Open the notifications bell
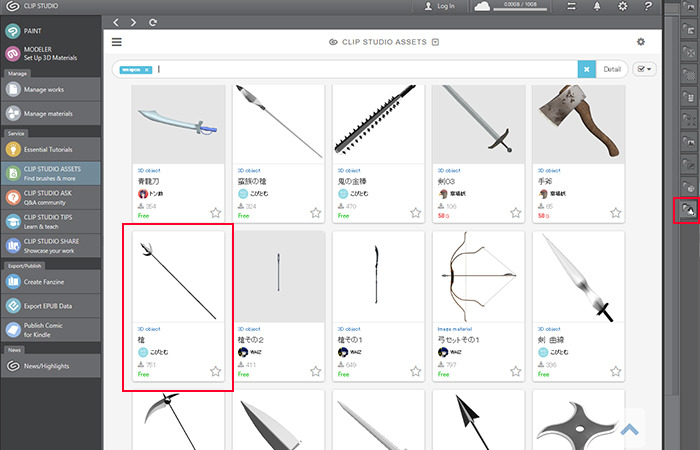This screenshot has height=450, width=700. 597,6
